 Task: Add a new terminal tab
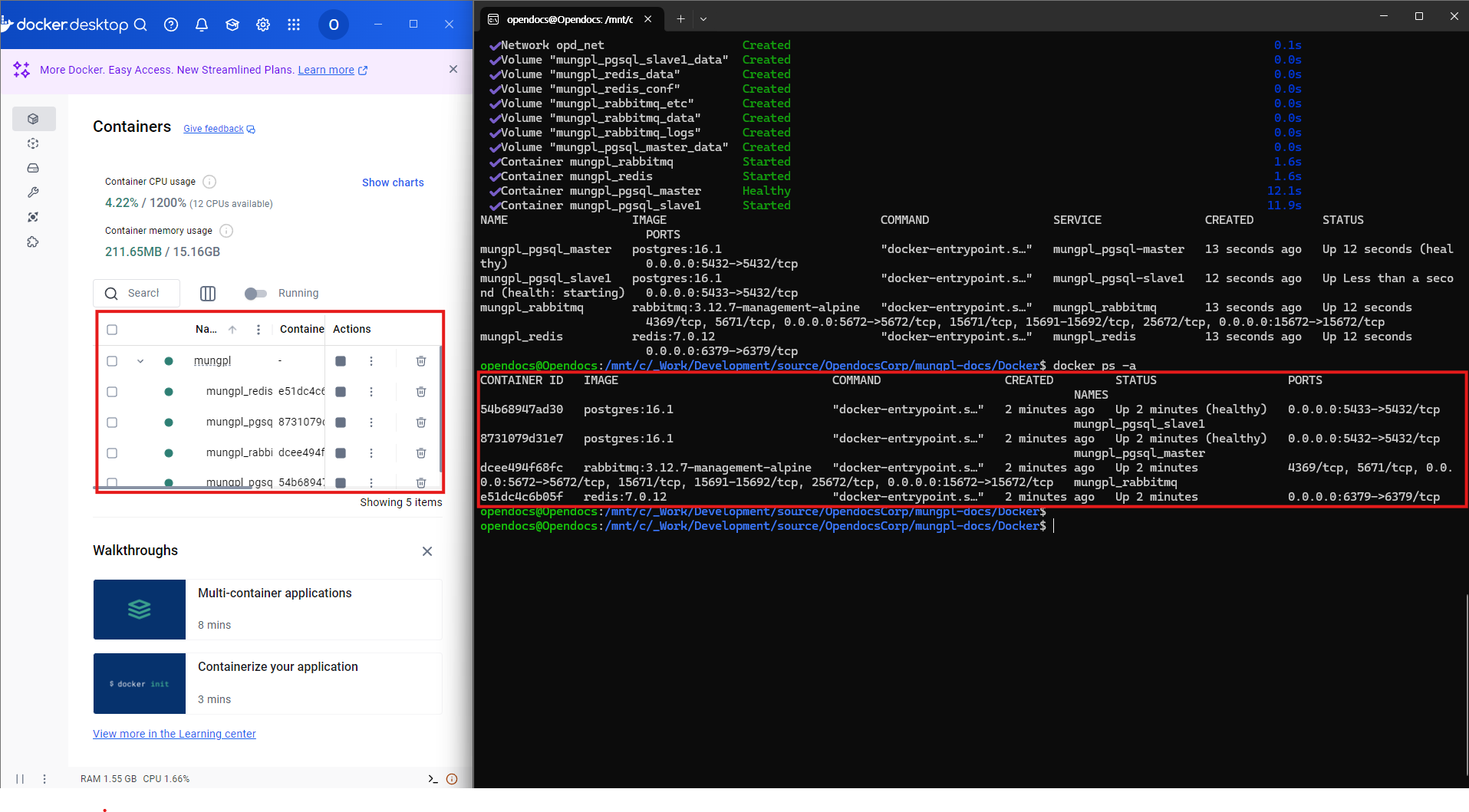[680, 19]
